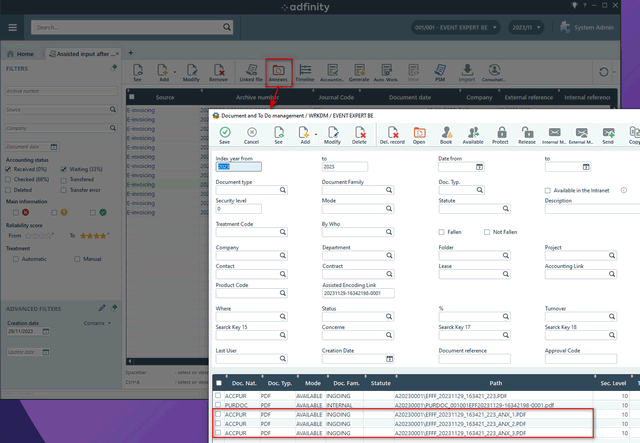Viewport: 640px width, 443px height.
Task: Click the Annexes toolbar icon
Action: [x=278, y=72]
